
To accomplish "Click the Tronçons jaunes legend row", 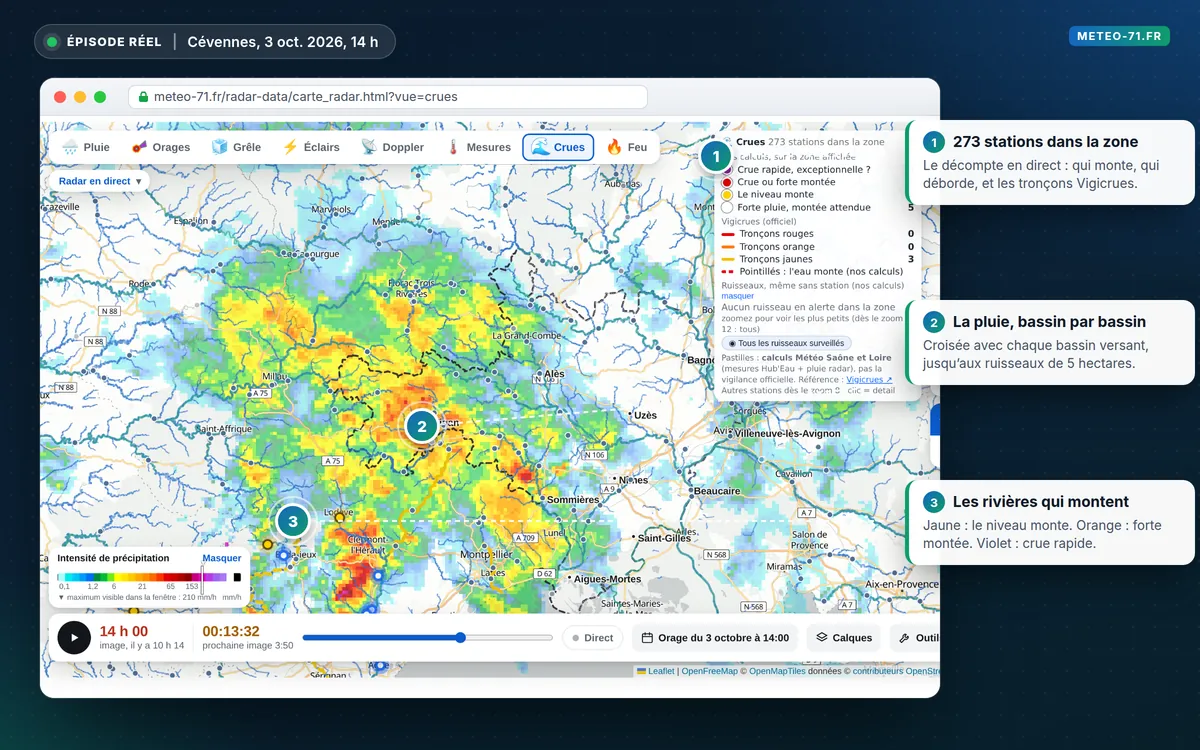I will coord(818,259).
